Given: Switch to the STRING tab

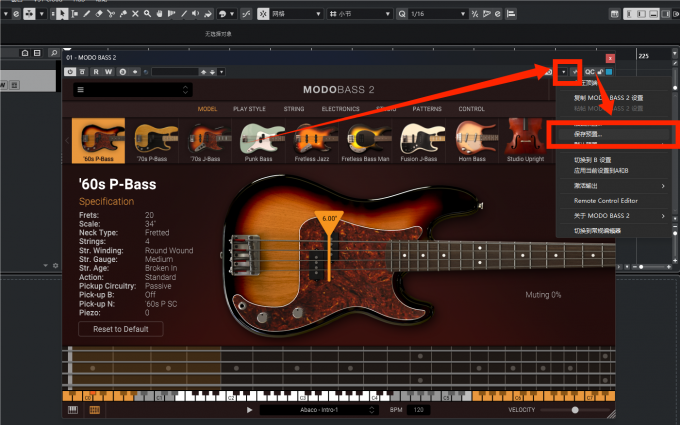Looking at the screenshot, I should [294, 109].
